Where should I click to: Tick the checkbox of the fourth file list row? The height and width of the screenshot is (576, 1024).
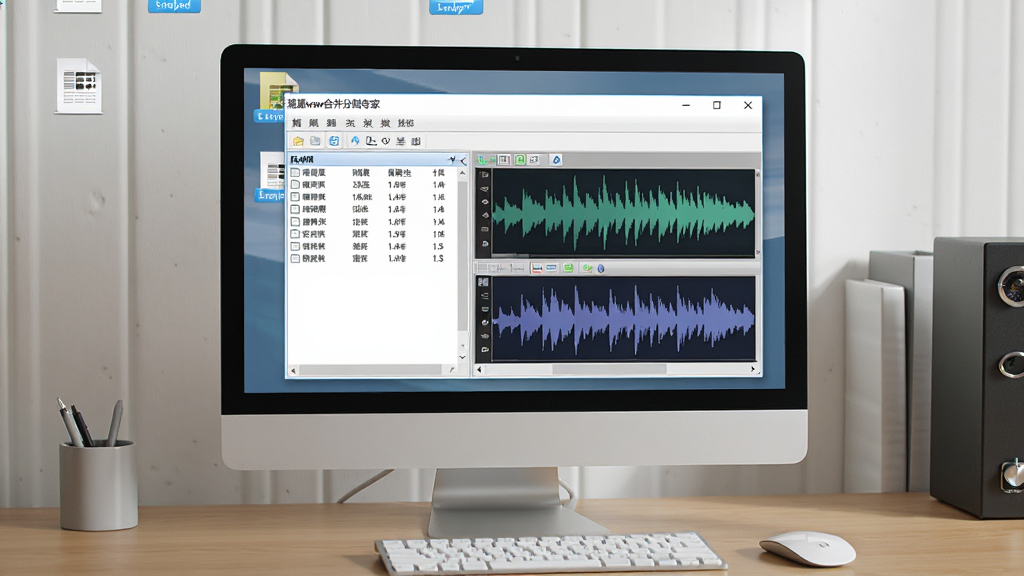pyautogui.click(x=295, y=210)
